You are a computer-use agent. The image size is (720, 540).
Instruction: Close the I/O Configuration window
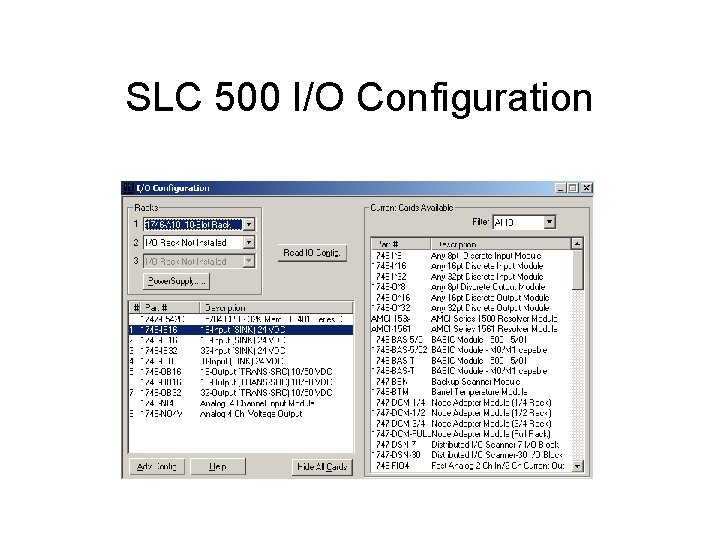586,188
